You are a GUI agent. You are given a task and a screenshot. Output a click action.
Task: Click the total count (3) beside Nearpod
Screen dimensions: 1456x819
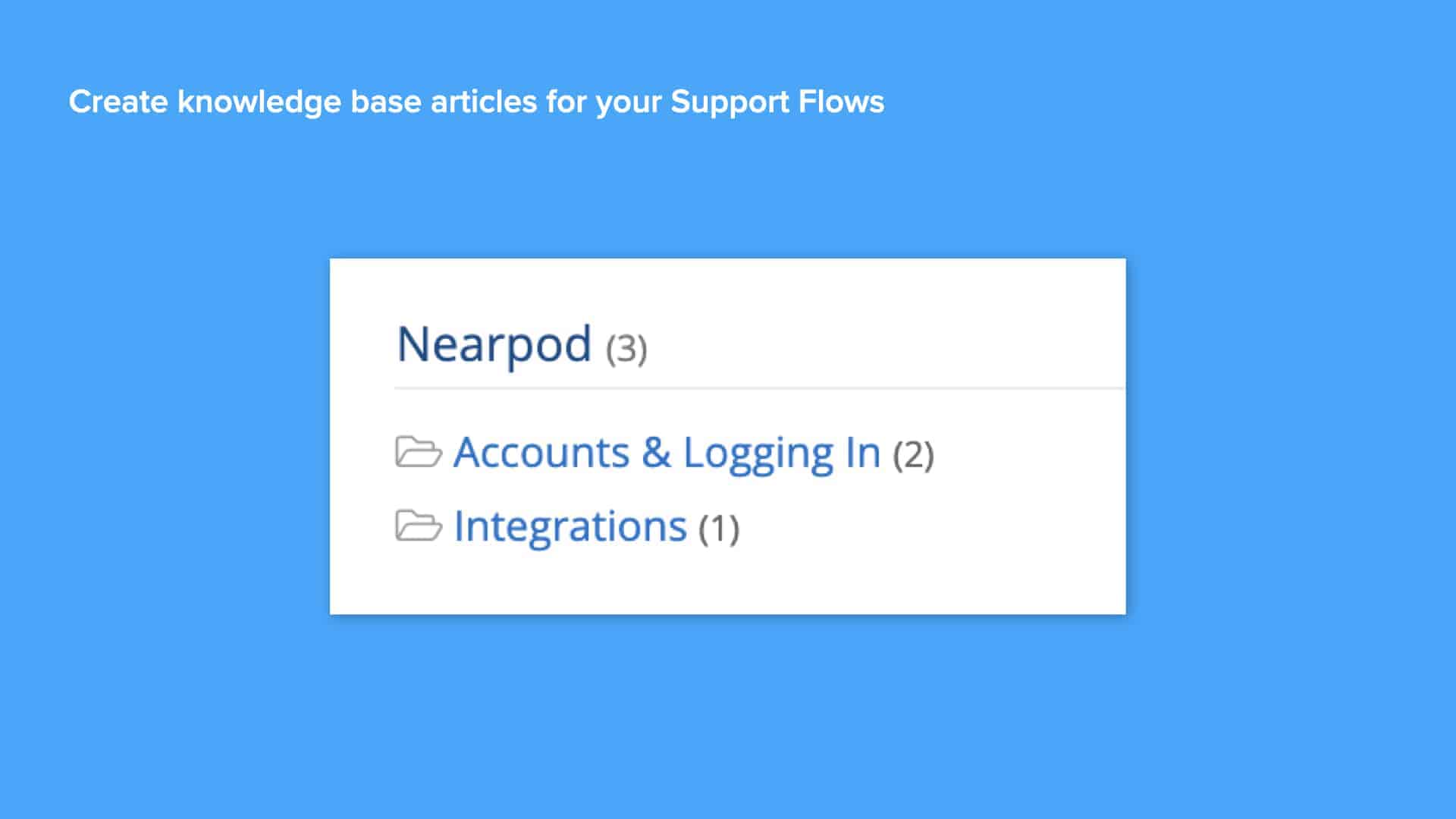[625, 350]
